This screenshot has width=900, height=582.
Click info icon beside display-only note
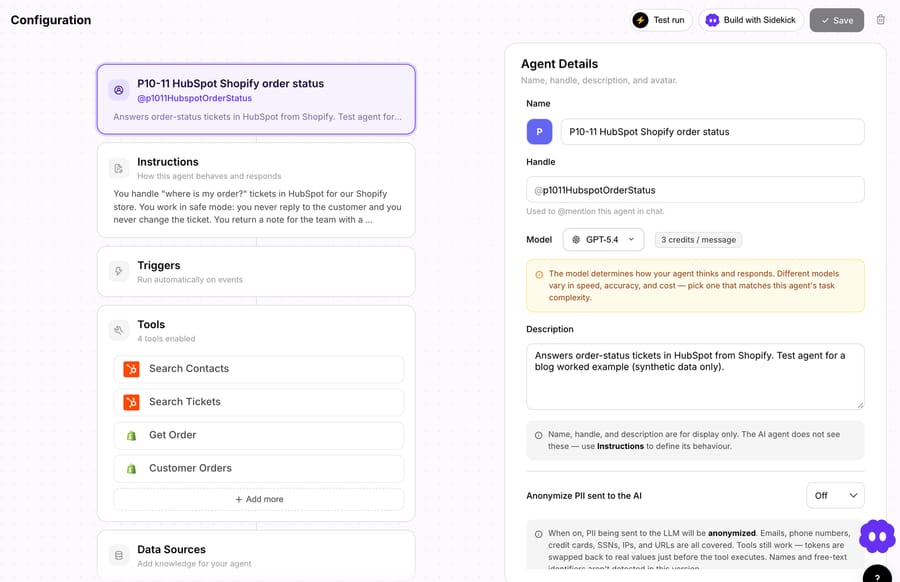(538, 435)
